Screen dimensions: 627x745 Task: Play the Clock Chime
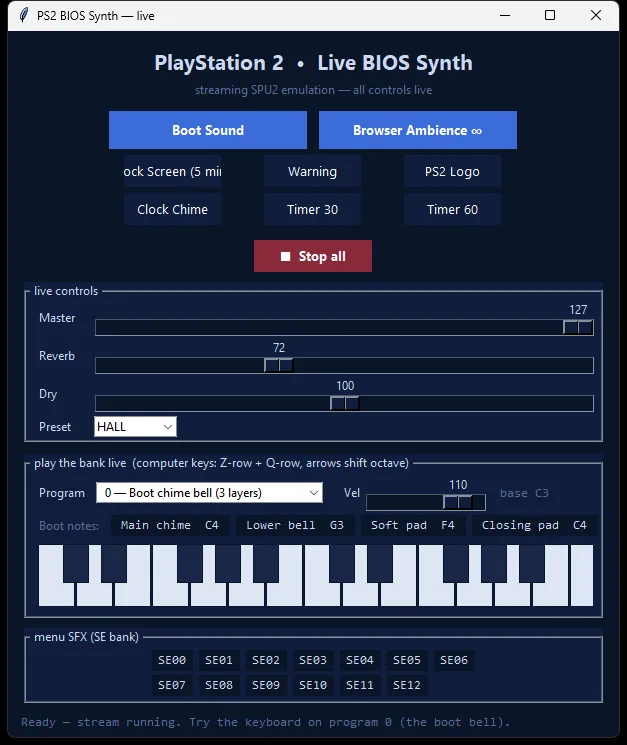[x=172, y=210]
